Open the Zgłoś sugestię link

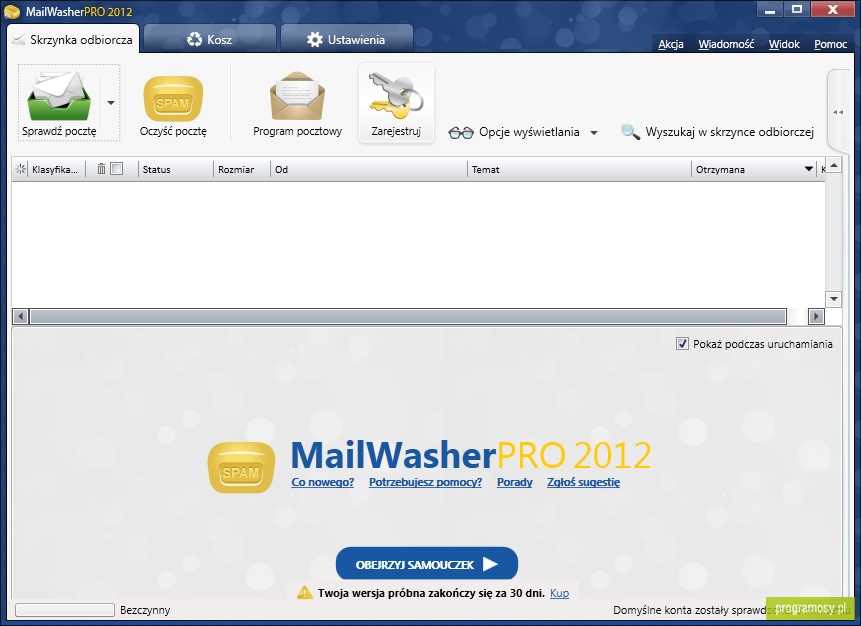click(x=584, y=482)
